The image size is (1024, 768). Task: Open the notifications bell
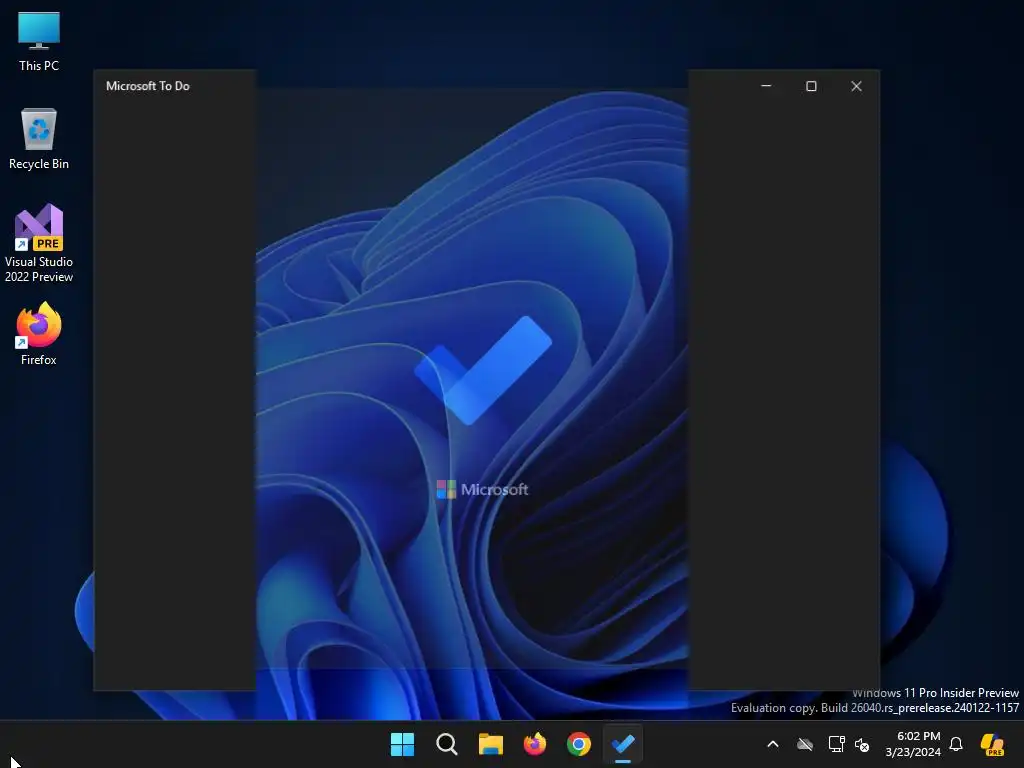tap(956, 744)
